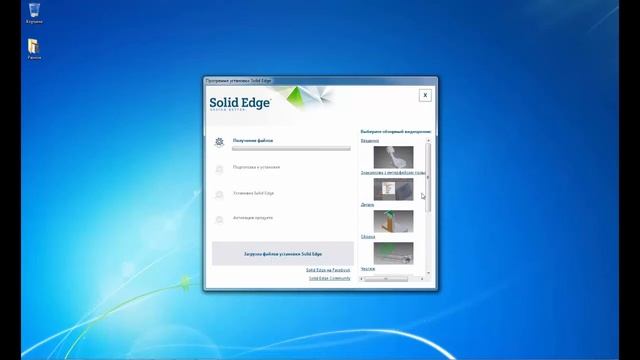Click the step icon beside 'Подготовка к установке'

(x=219, y=169)
